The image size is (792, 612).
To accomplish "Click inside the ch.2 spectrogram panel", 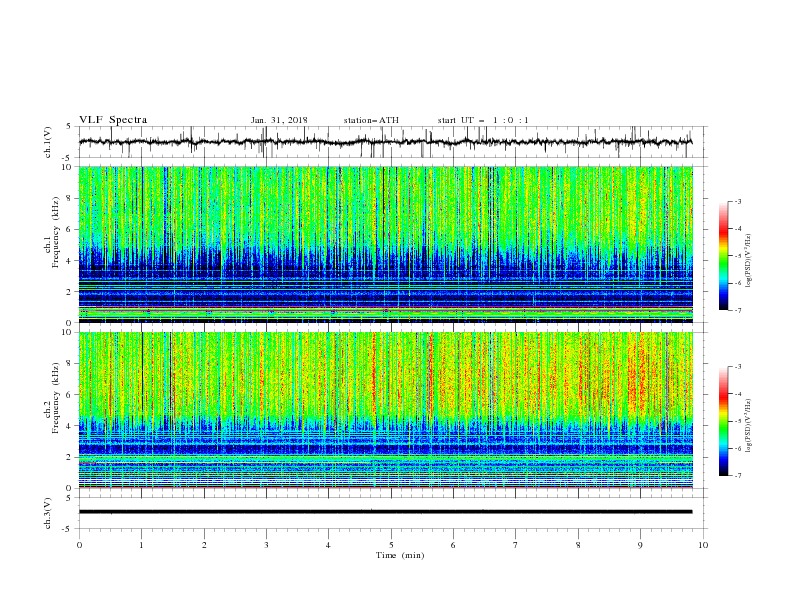I will click(x=386, y=410).
